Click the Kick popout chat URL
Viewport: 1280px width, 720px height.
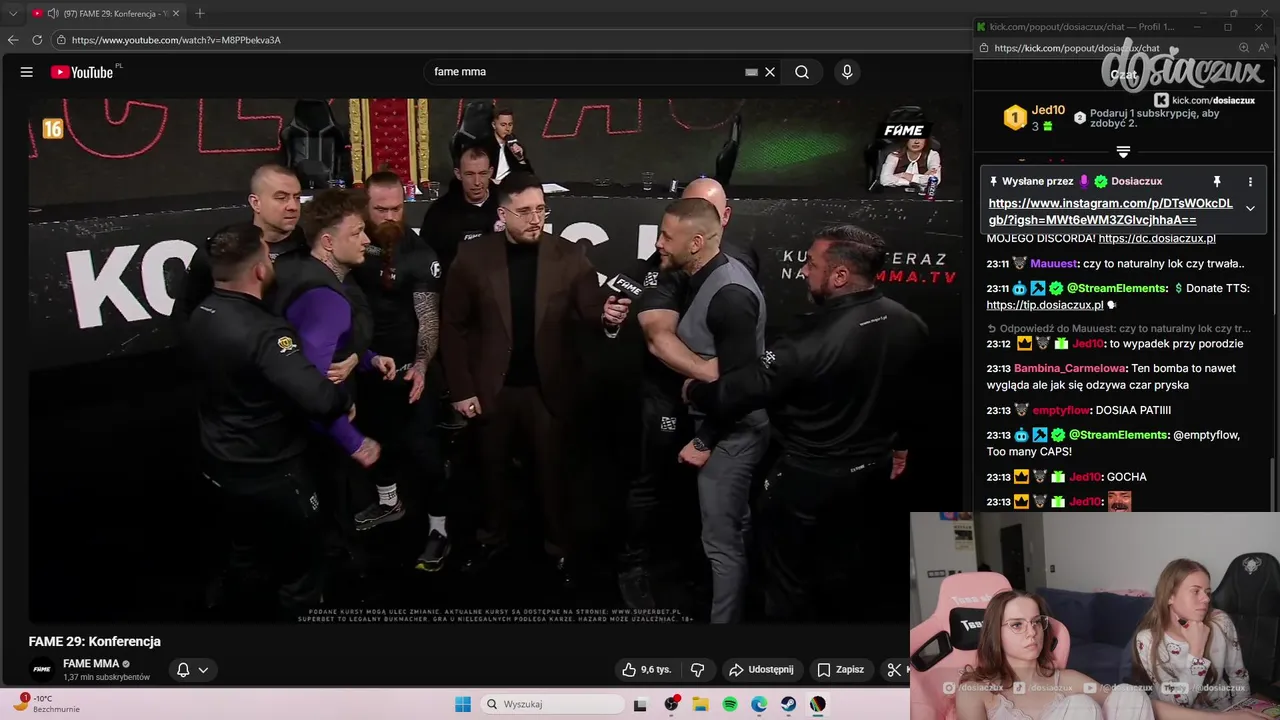coord(1077,48)
